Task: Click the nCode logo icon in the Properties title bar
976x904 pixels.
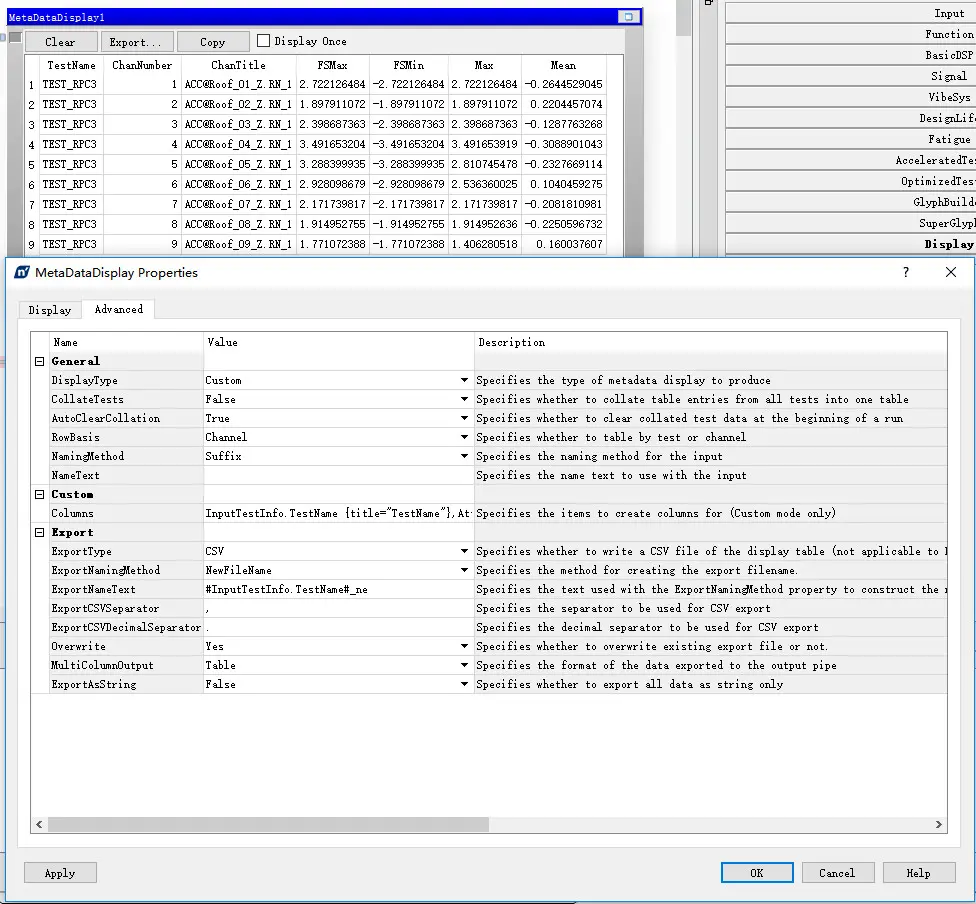Action: pos(22,272)
